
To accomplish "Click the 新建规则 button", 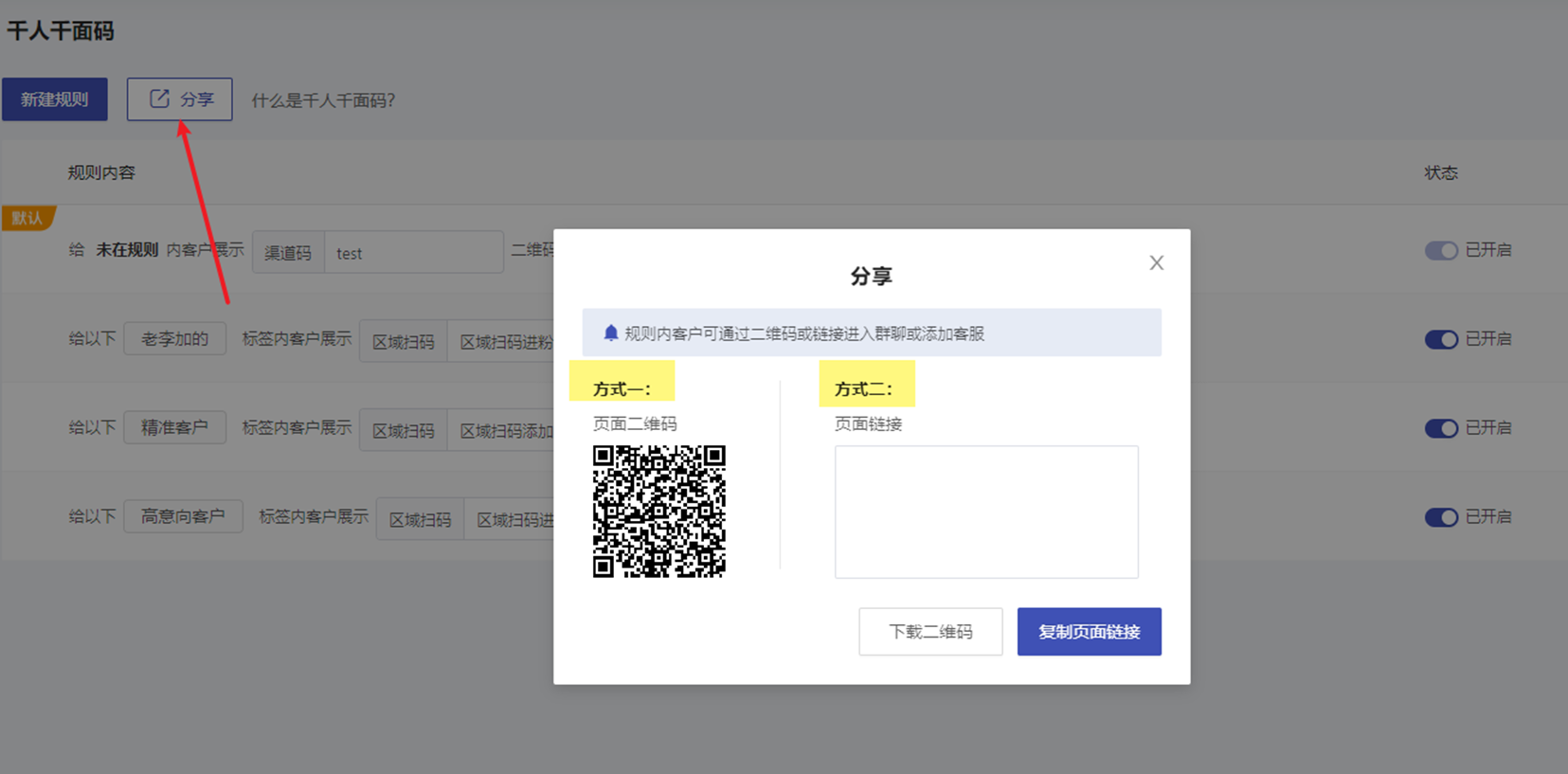I will point(55,99).
